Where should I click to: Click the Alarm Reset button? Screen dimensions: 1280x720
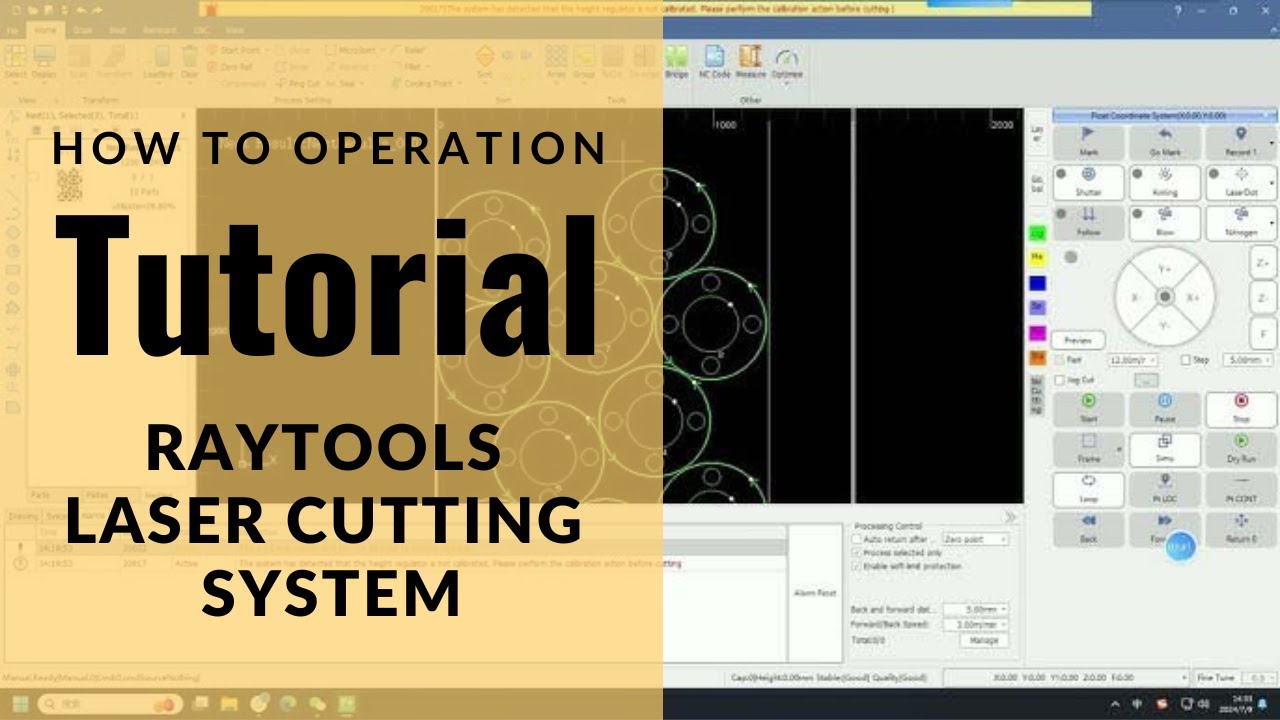[814, 592]
